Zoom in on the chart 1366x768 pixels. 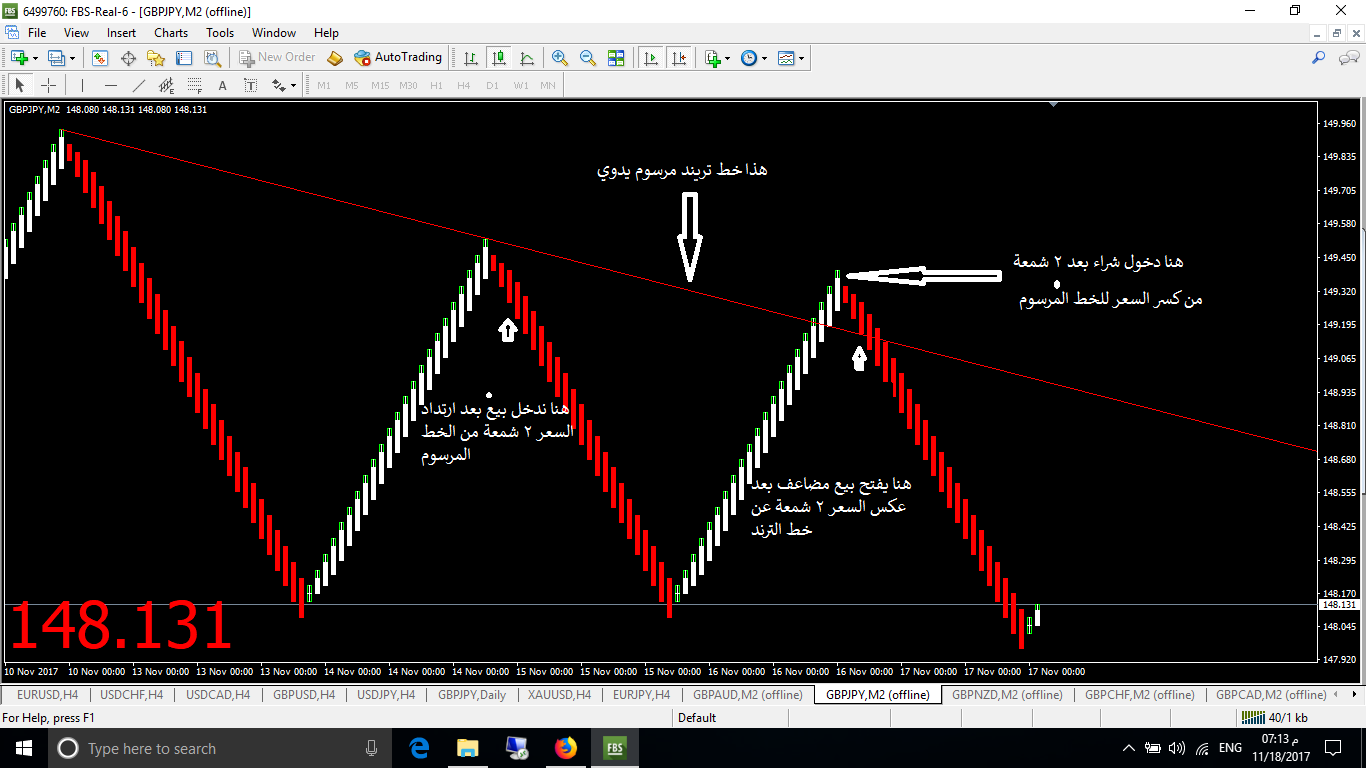[x=560, y=58]
